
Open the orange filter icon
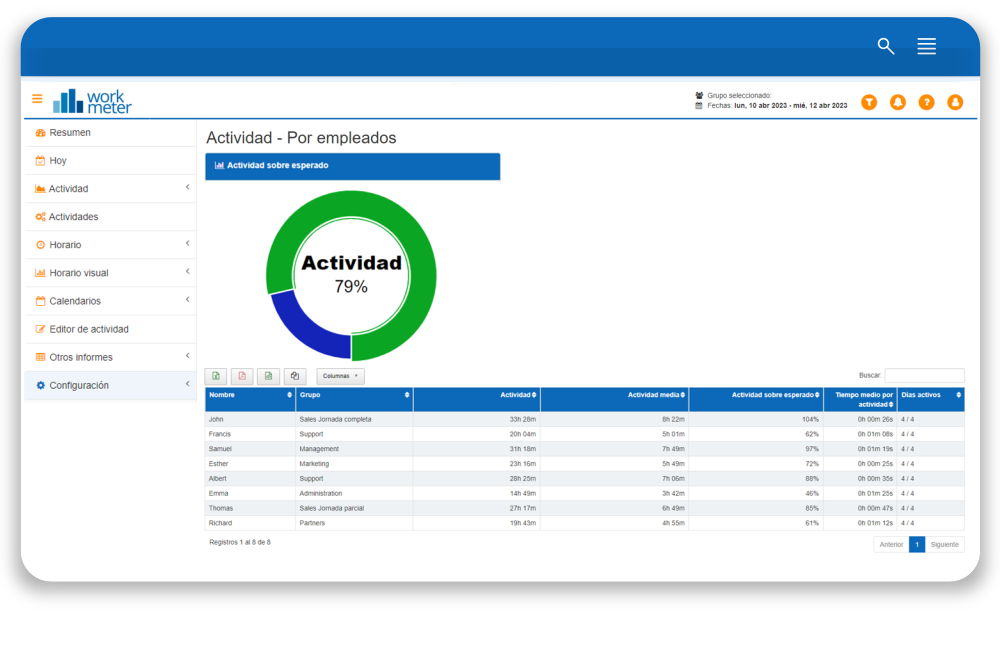coord(869,102)
